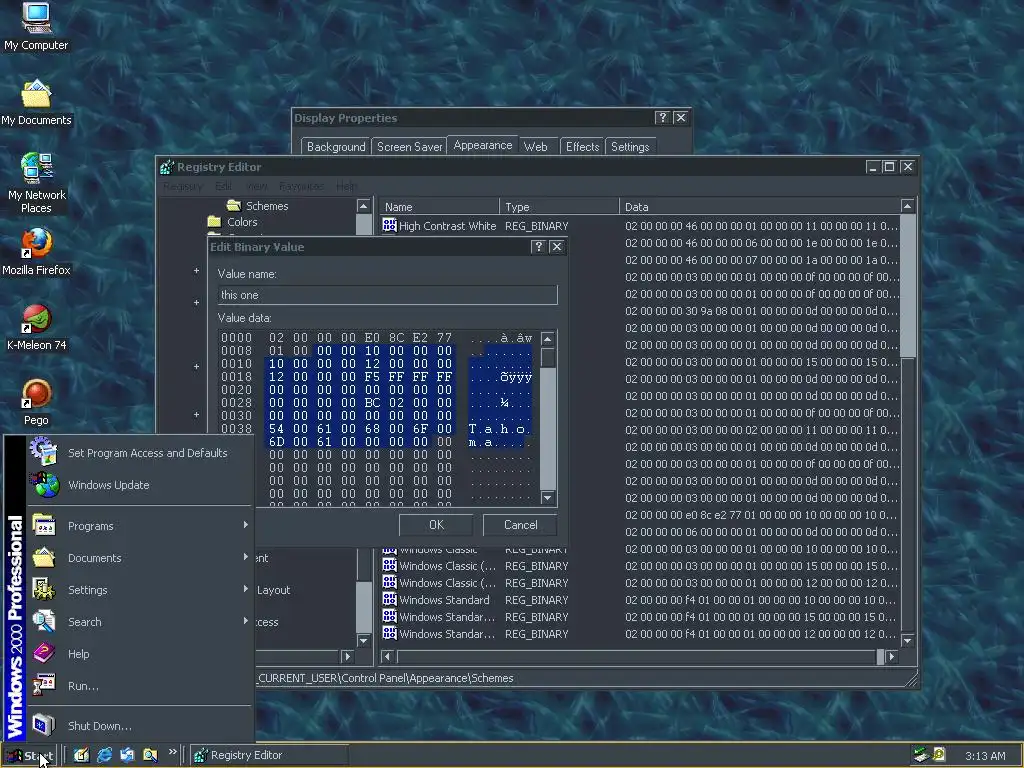Click the folder search quick launch icon

[150, 755]
